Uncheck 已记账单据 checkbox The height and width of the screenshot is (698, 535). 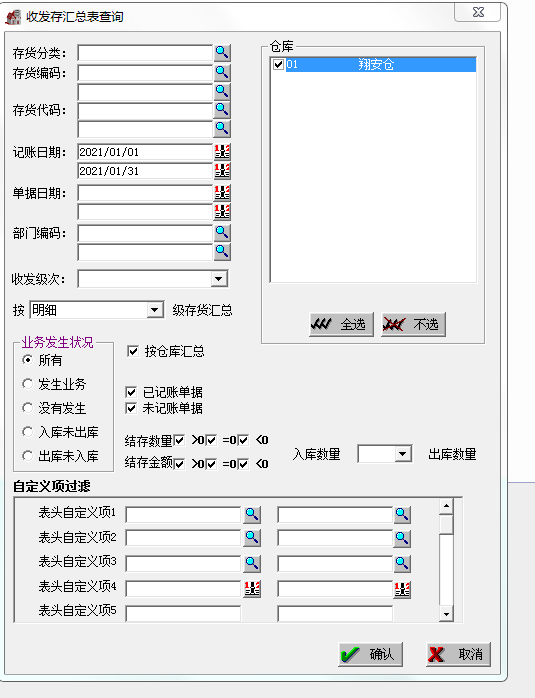click(x=131, y=392)
